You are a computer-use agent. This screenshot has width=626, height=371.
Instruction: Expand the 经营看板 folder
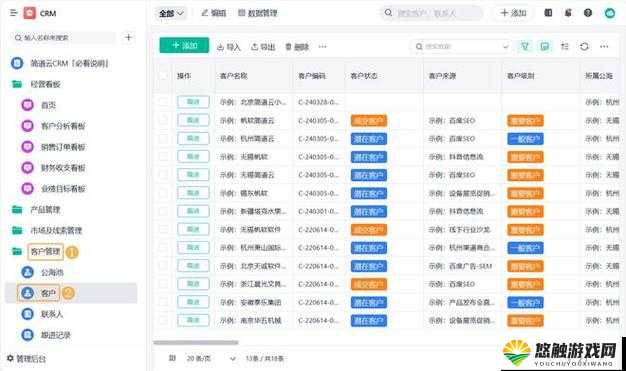coord(36,84)
